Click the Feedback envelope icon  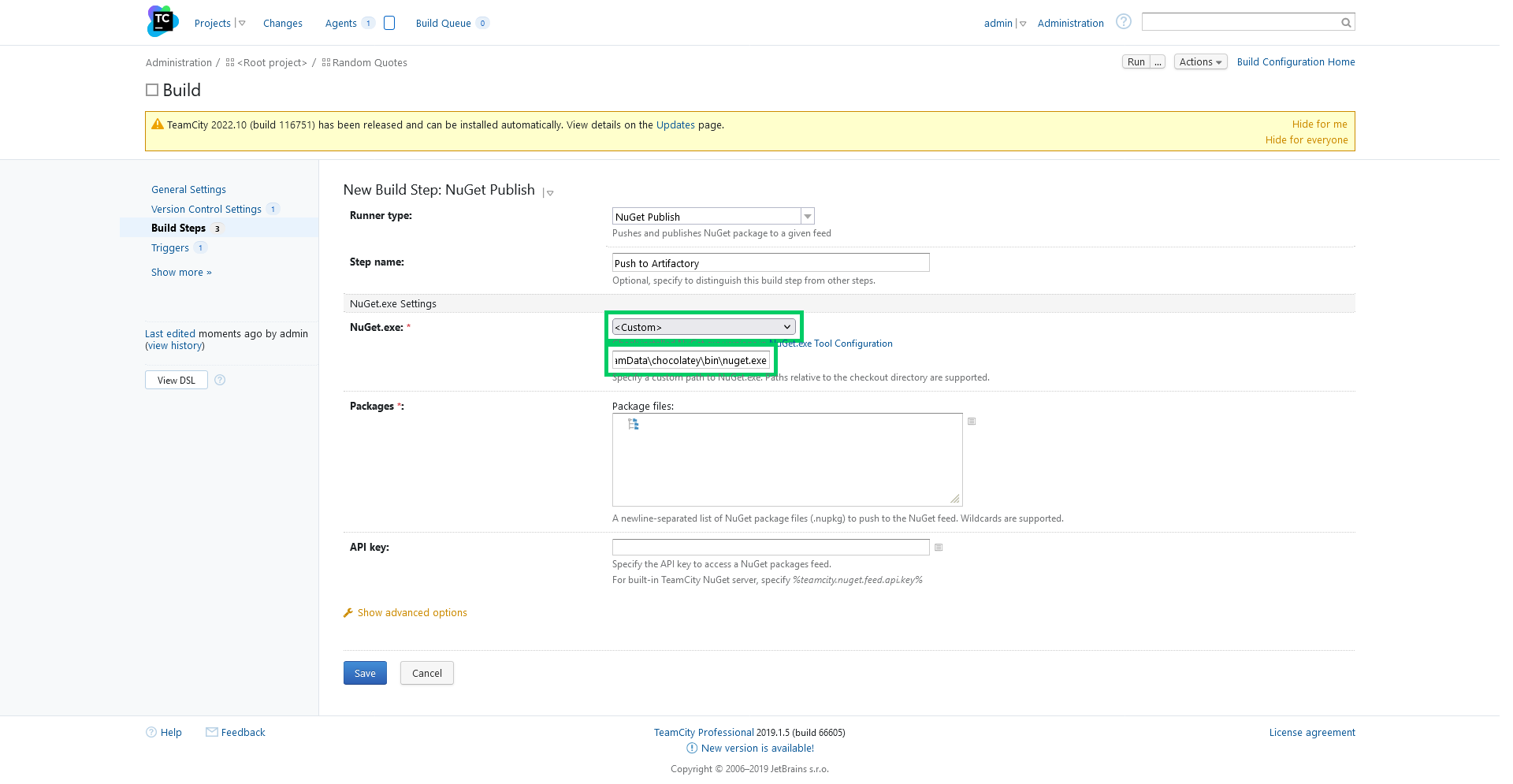click(x=212, y=732)
